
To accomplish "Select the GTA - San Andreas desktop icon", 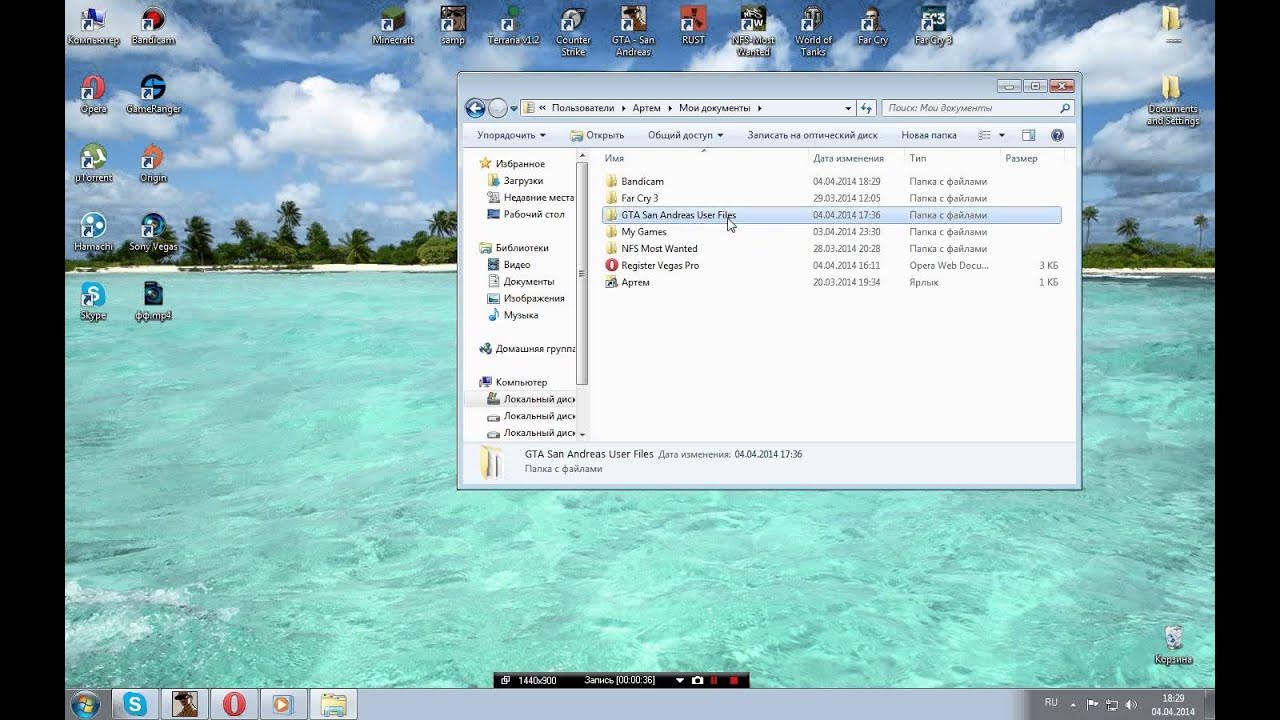I will 632,32.
